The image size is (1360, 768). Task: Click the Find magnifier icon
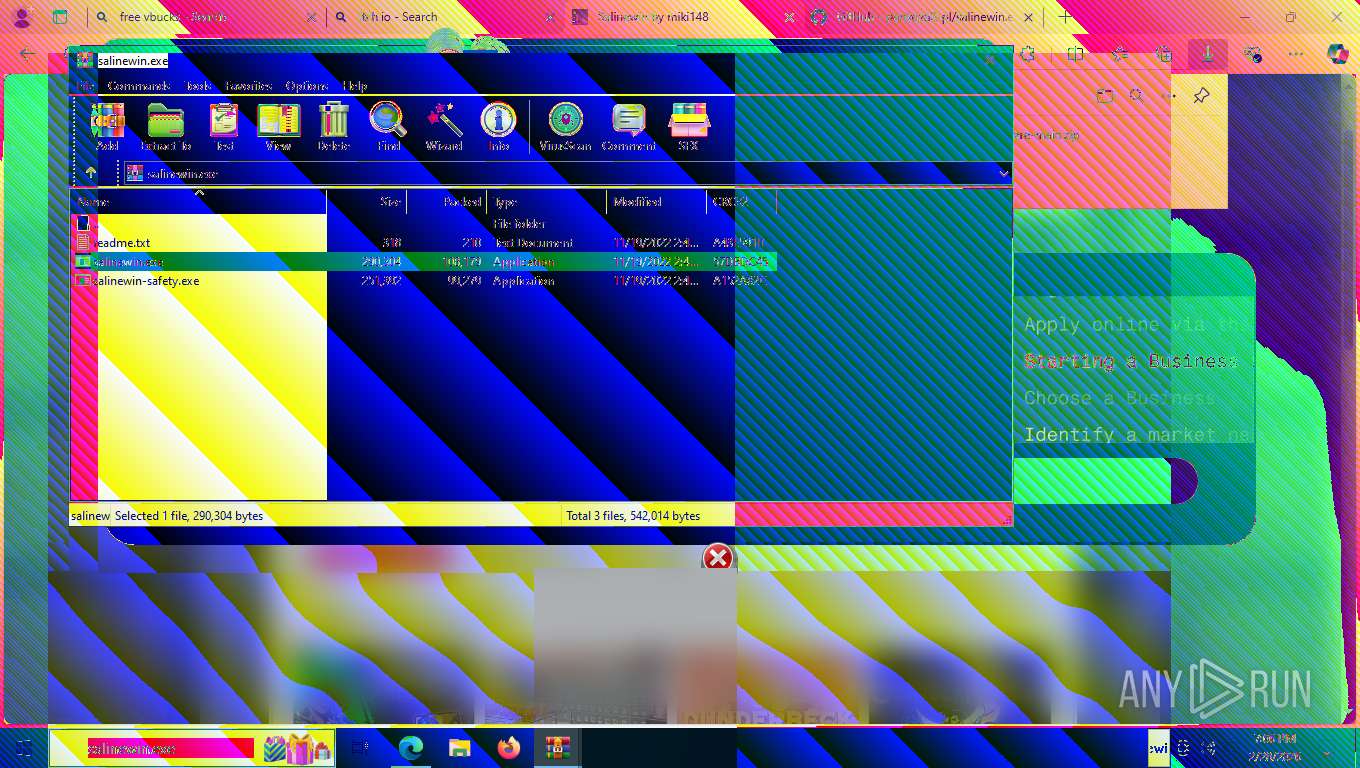click(388, 127)
